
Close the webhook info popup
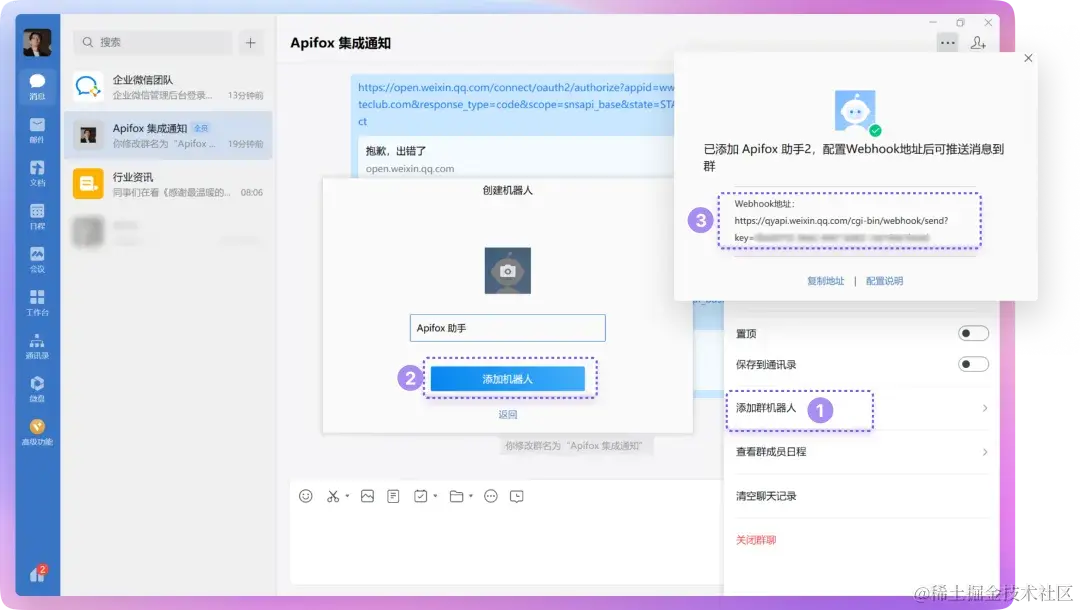[x=1028, y=58]
